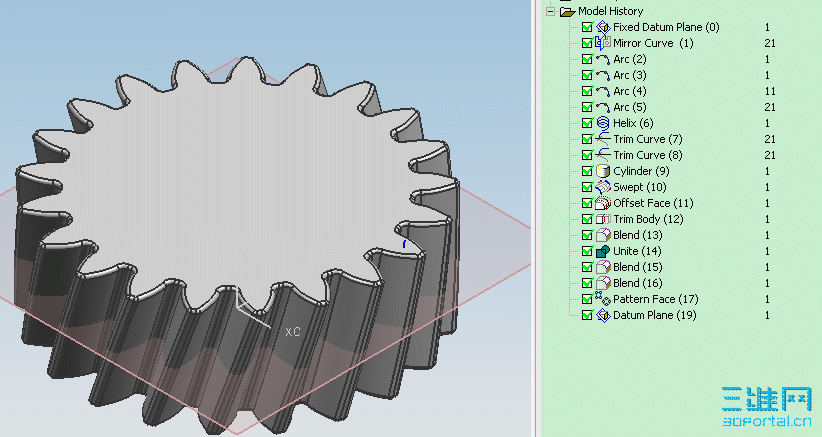
Task: Toggle the Mirror Curve (1) checkbox
Action: point(587,43)
